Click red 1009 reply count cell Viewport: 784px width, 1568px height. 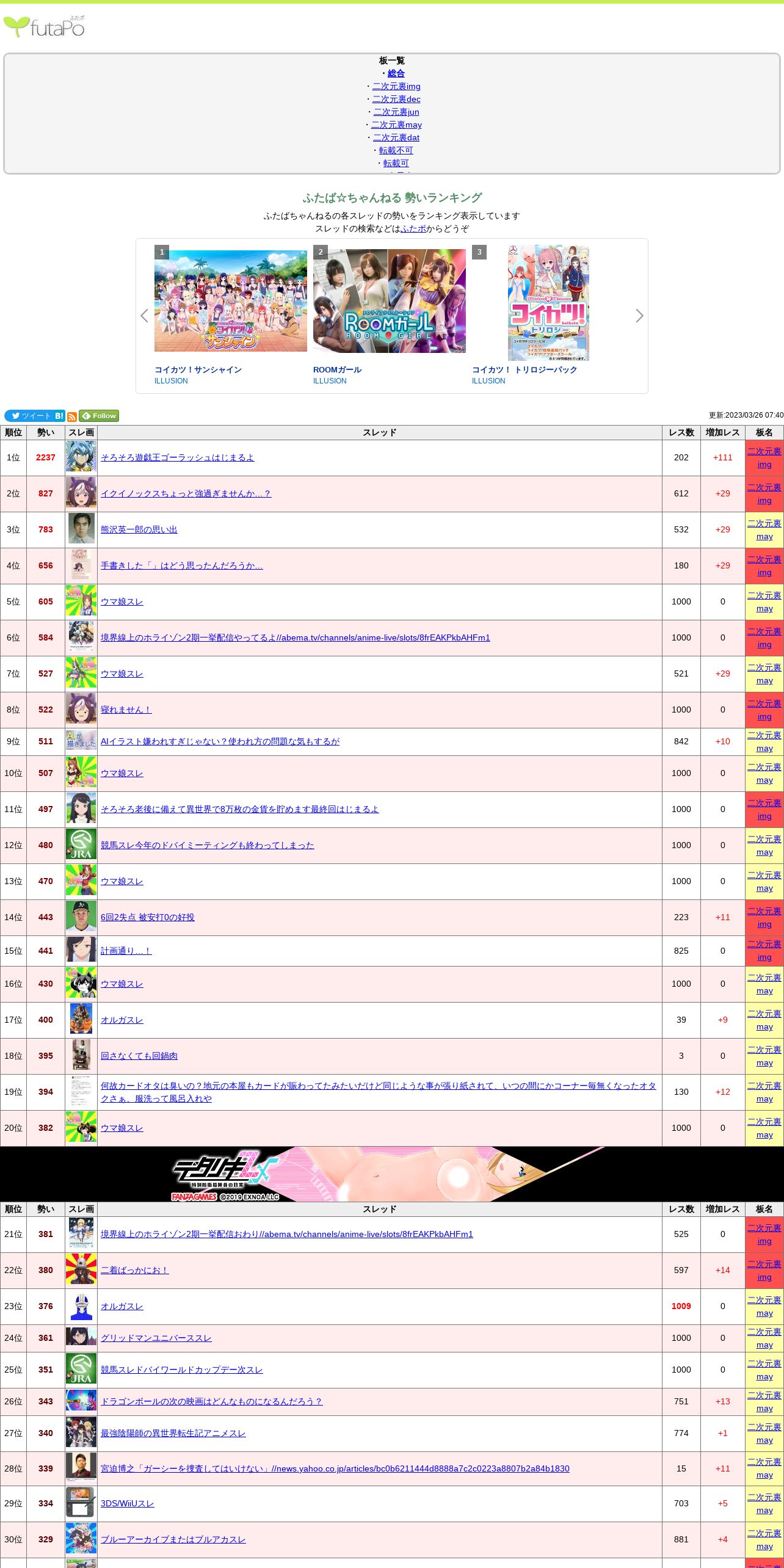[681, 1306]
